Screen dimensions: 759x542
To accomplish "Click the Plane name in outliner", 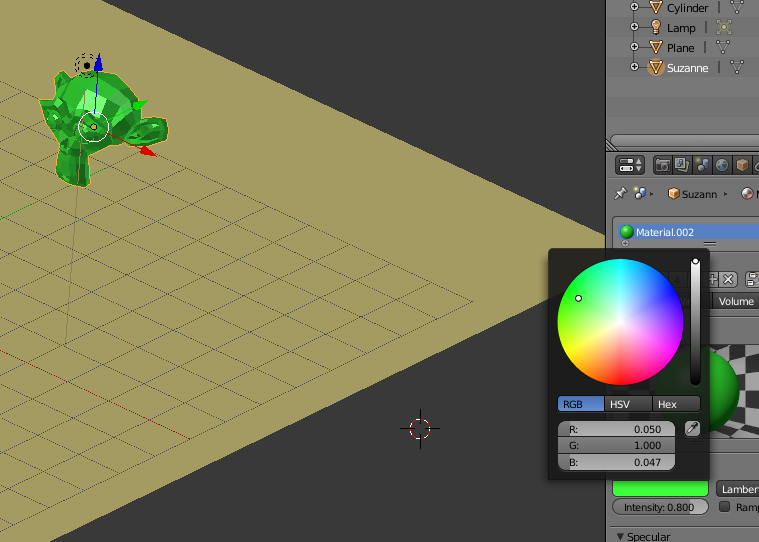I will coord(681,48).
